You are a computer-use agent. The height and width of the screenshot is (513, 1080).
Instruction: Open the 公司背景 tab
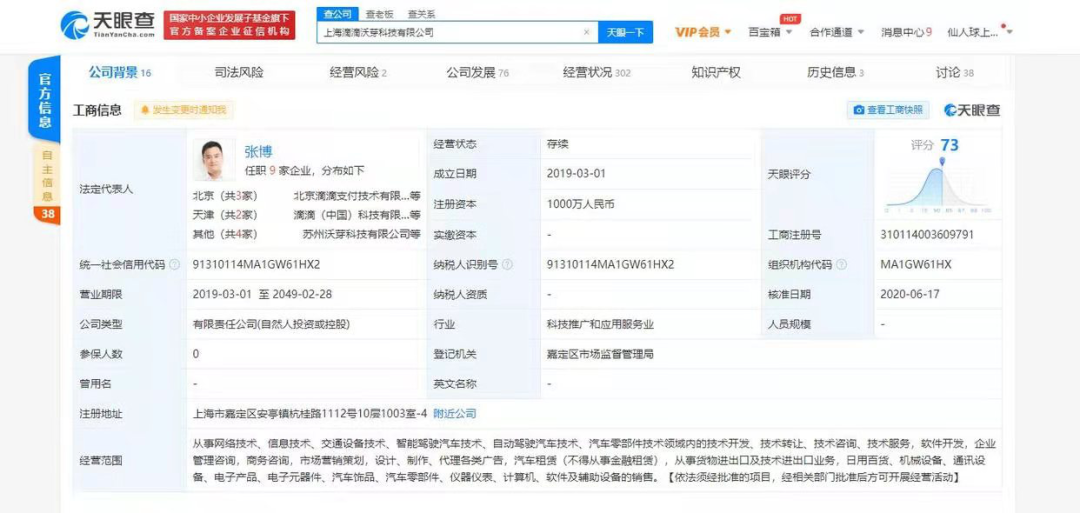click(x=120, y=72)
